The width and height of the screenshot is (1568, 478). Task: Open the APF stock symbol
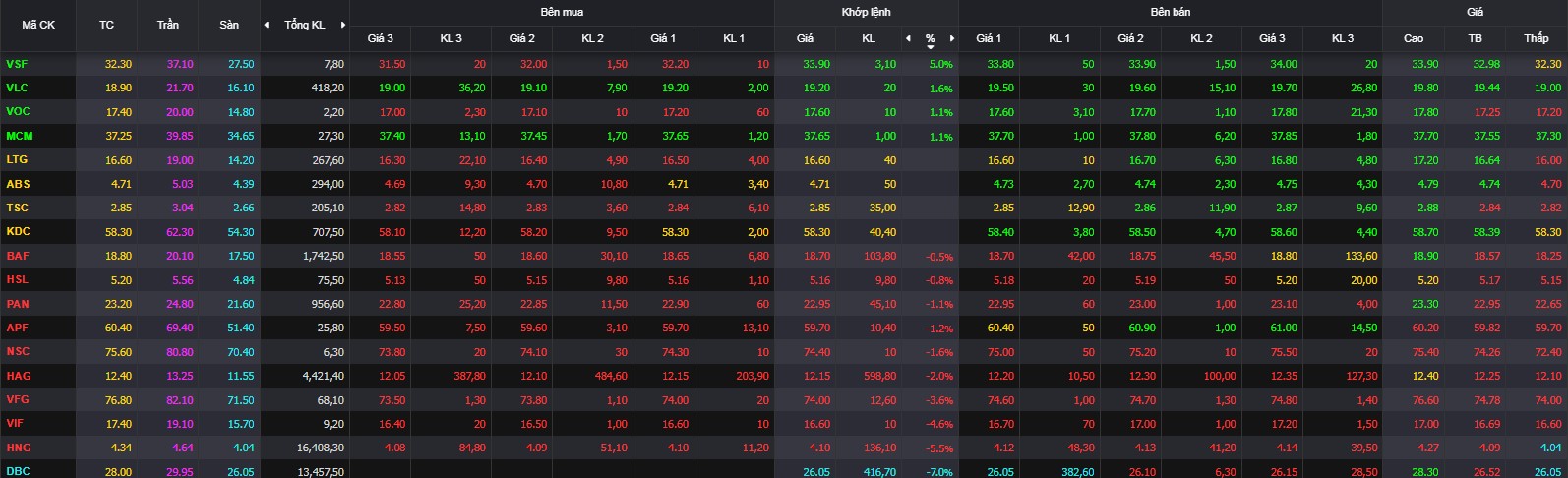[17, 328]
